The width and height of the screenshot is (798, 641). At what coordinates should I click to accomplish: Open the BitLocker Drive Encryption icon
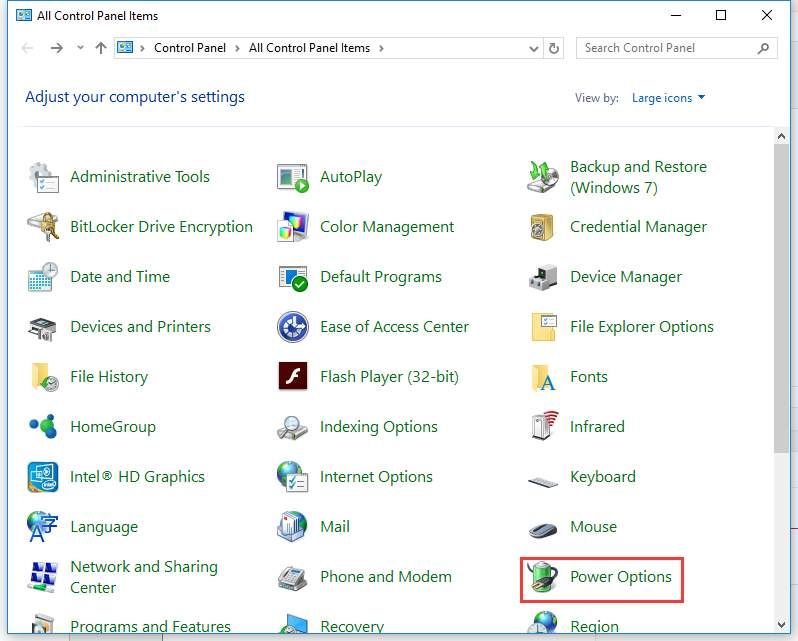[x=43, y=227]
